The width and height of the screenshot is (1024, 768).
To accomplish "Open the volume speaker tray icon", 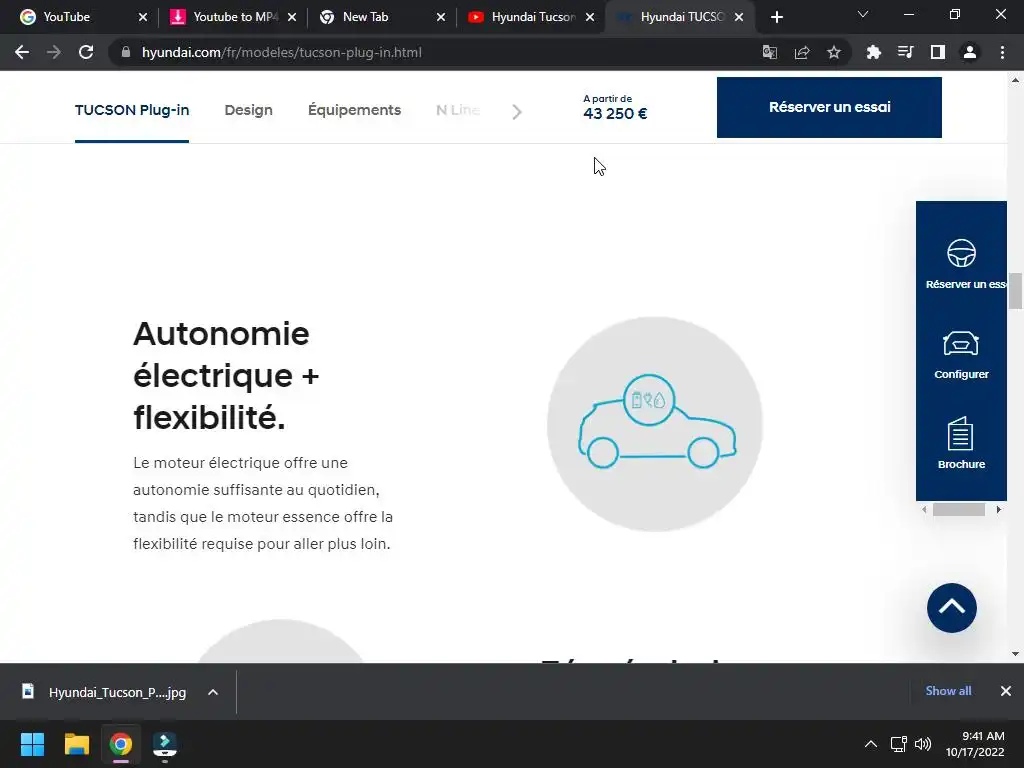I will click(x=923, y=744).
